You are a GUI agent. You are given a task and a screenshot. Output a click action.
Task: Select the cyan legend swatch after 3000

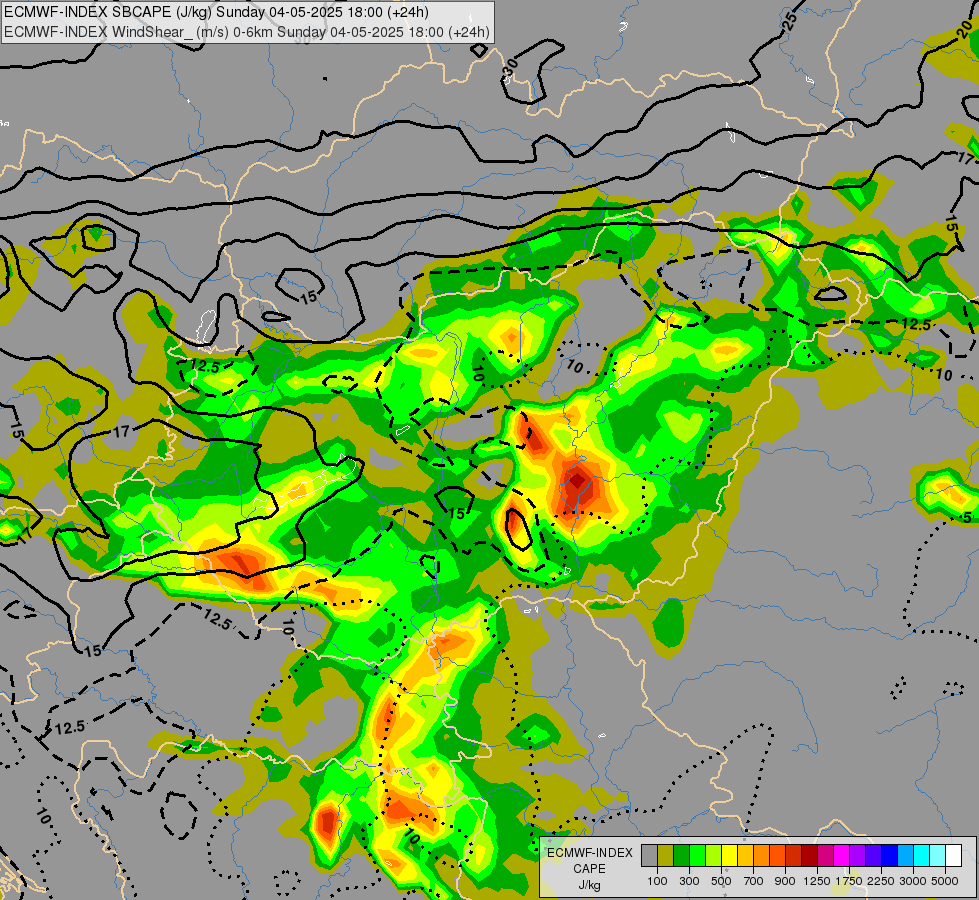921,856
